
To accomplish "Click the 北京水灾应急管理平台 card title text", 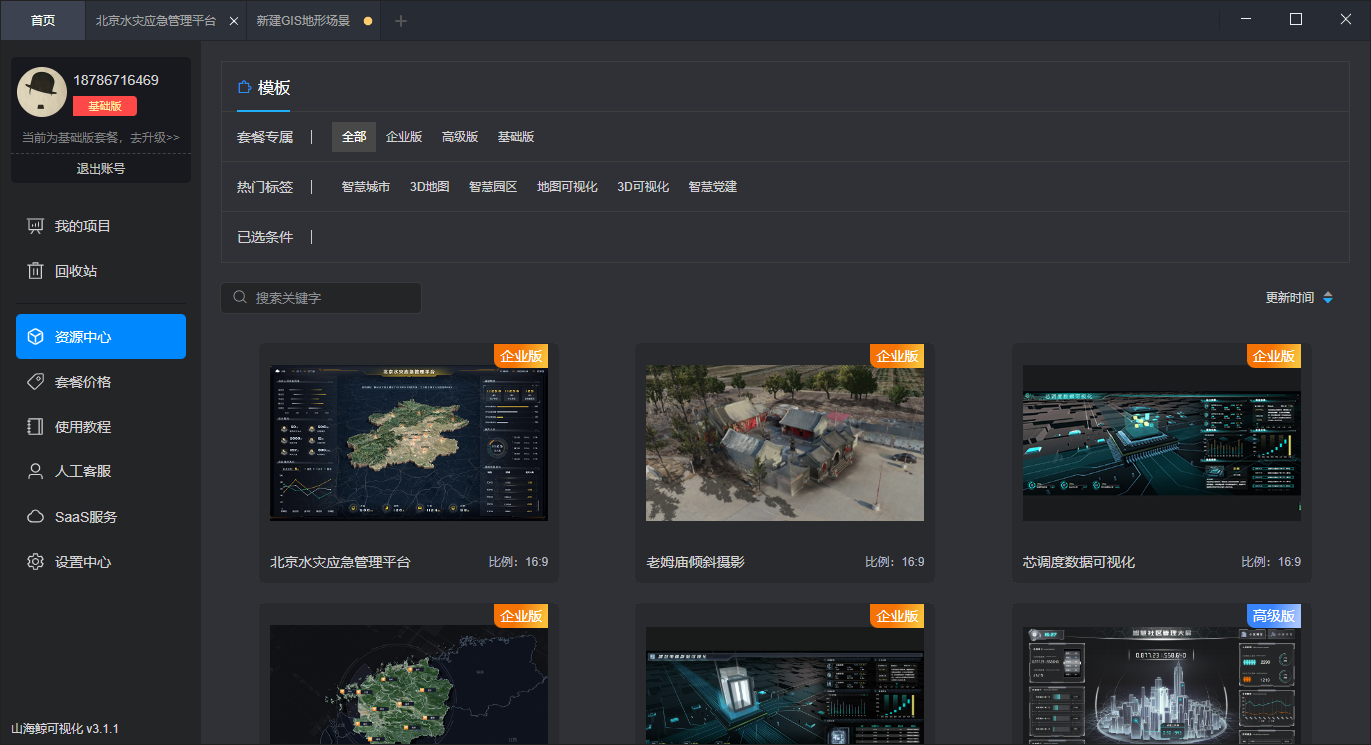I will 340,562.
